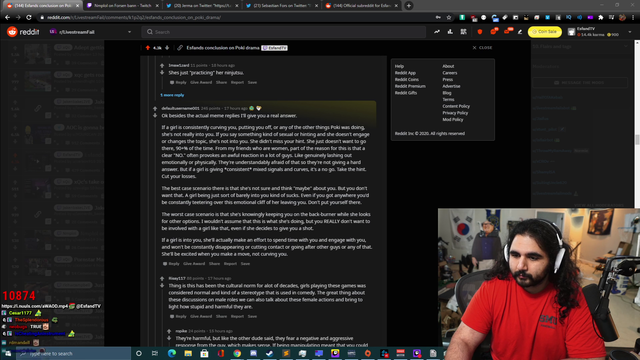Open Reddit chat notifications icon
Image resolution: width=640 pixels, height=360 pixels.
[493, 32]
